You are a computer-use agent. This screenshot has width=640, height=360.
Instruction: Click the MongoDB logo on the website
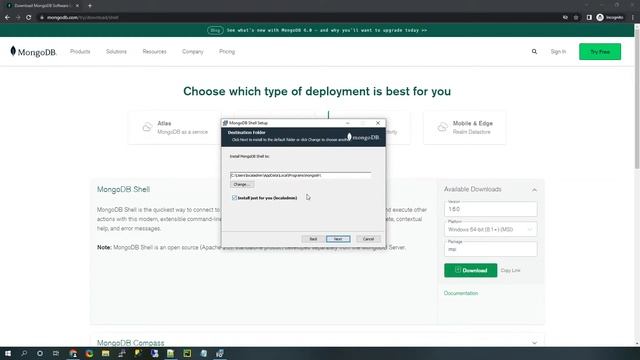33,52
